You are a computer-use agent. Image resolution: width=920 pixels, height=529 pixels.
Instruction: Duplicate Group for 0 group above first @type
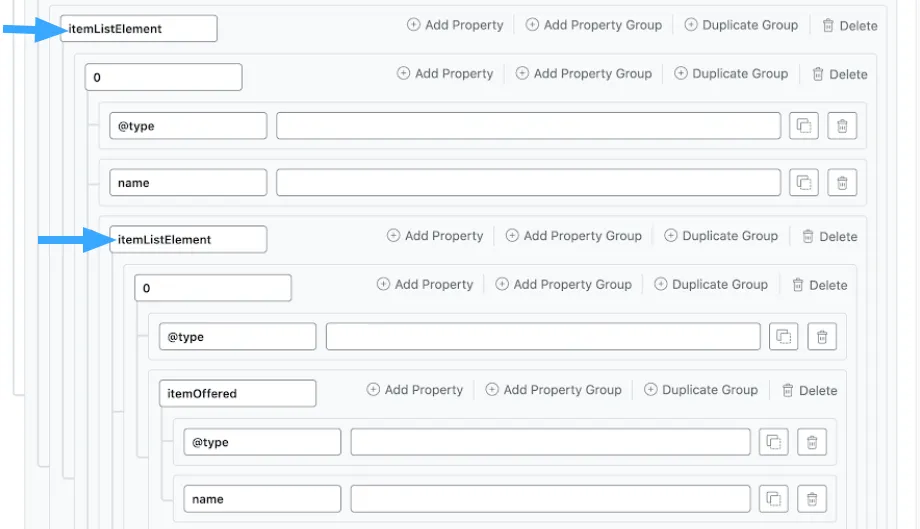(732, 74)
